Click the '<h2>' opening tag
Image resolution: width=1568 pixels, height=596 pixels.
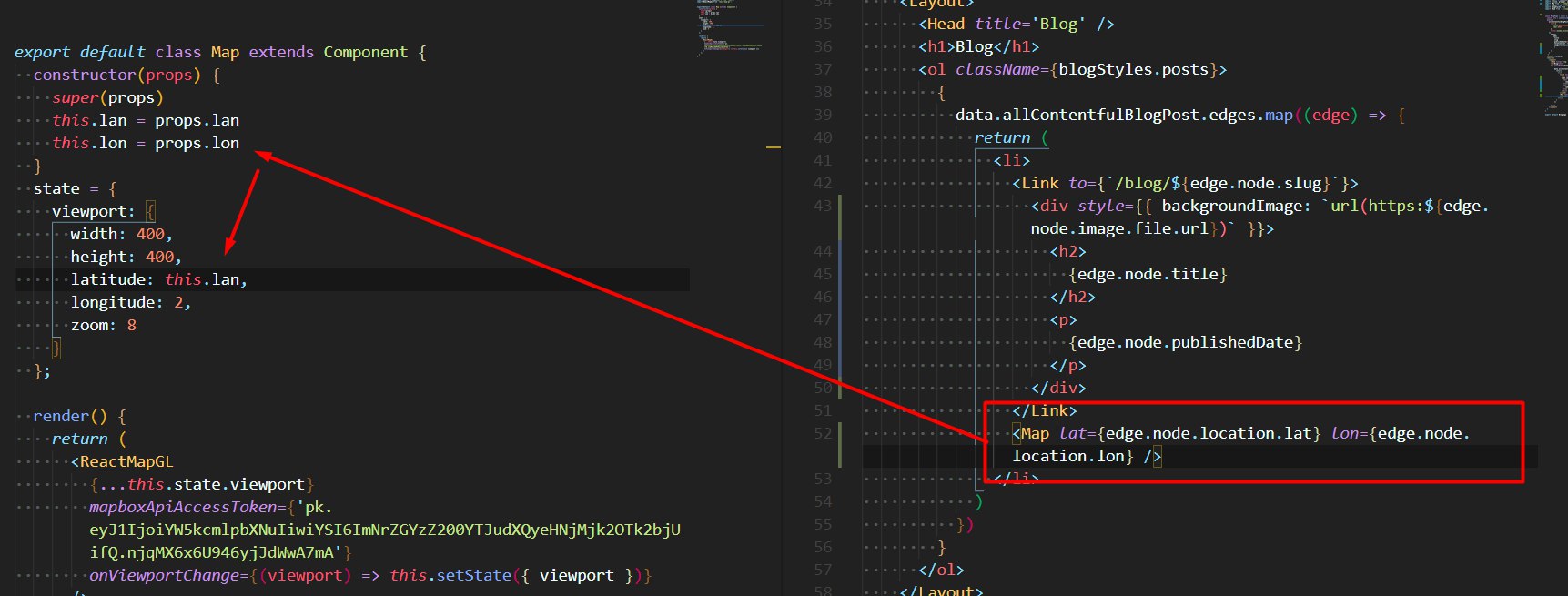1068,251
